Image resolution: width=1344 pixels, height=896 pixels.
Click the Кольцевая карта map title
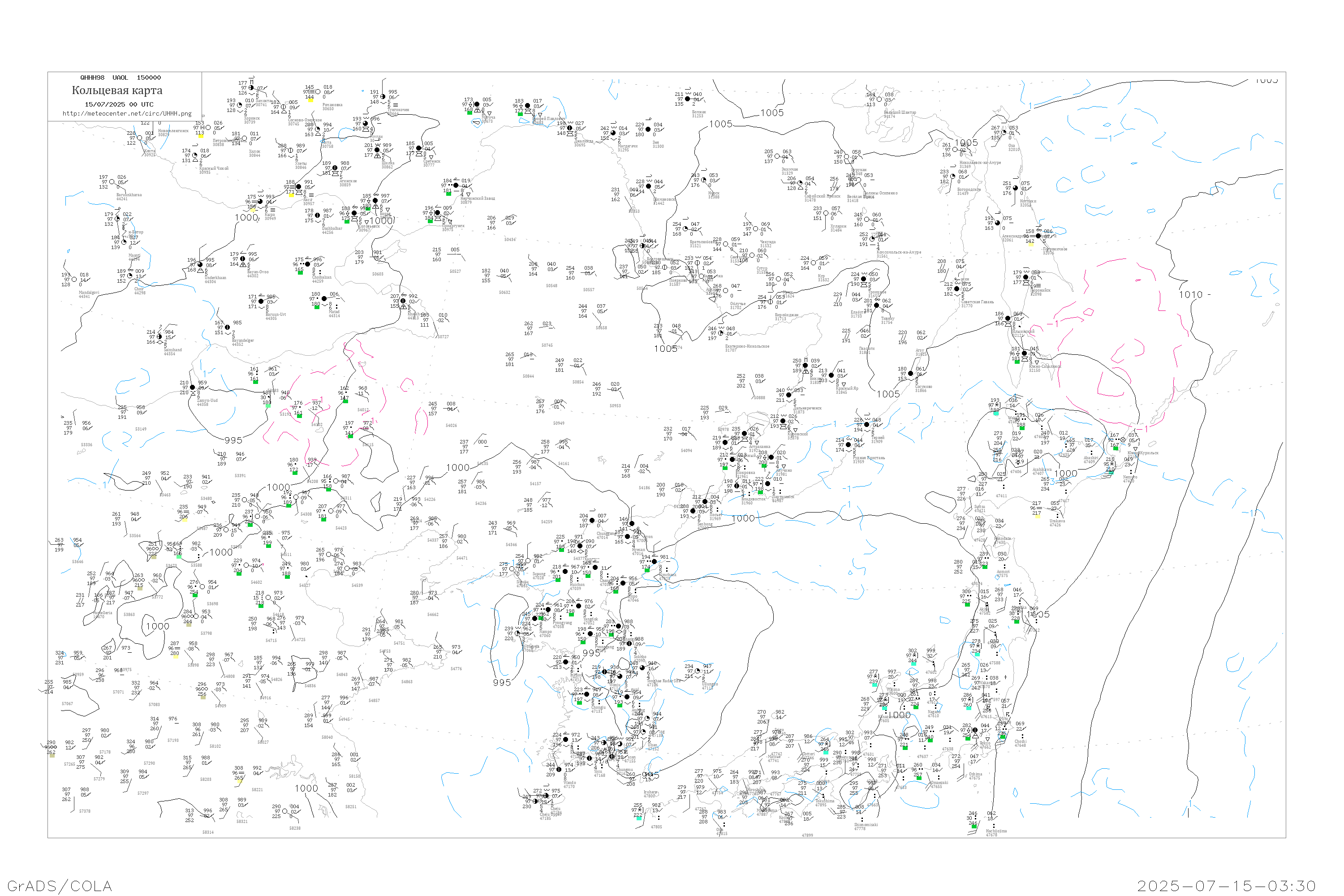click(x=117, y=90)
